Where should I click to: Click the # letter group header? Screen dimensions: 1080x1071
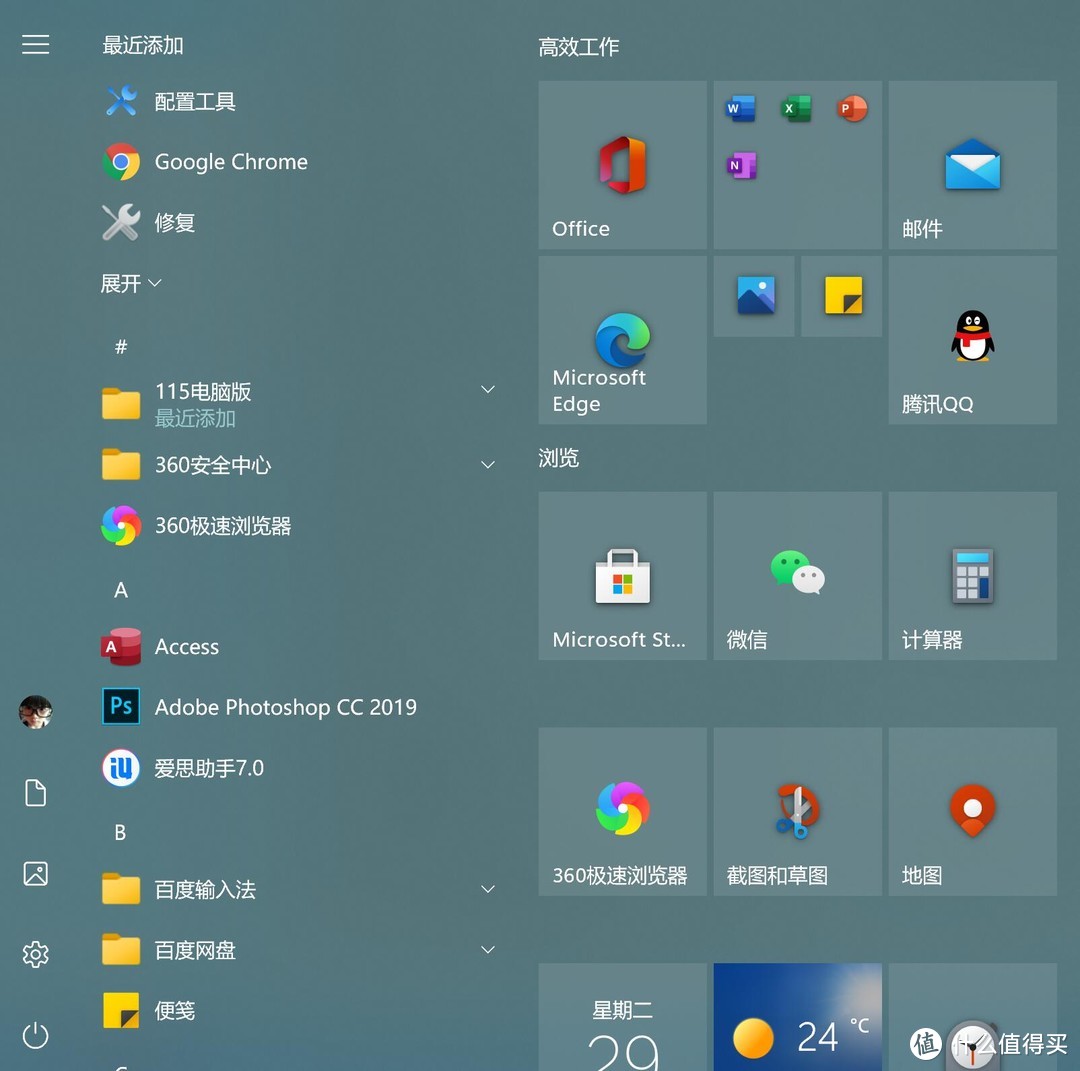[121, 346]
